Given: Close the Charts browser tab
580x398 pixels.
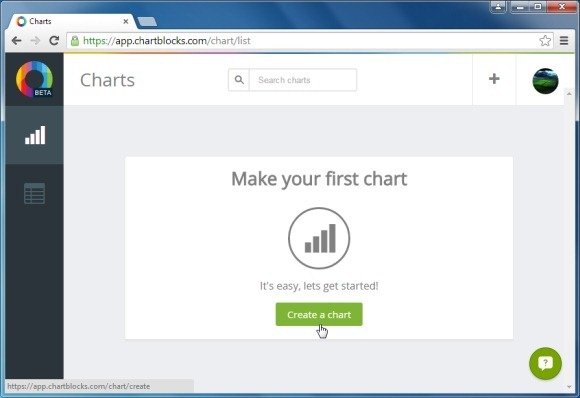Looking at the screenshot, I should [126, 21].
